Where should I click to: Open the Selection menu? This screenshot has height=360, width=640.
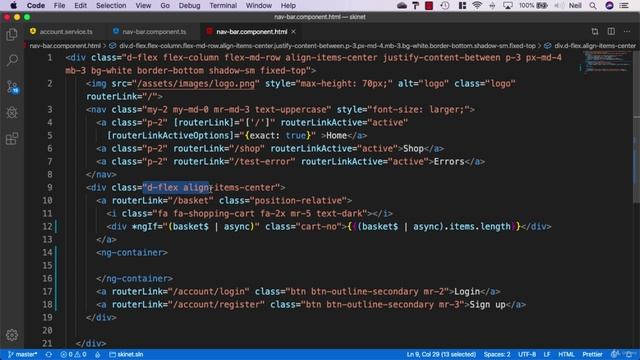[111, 5]
